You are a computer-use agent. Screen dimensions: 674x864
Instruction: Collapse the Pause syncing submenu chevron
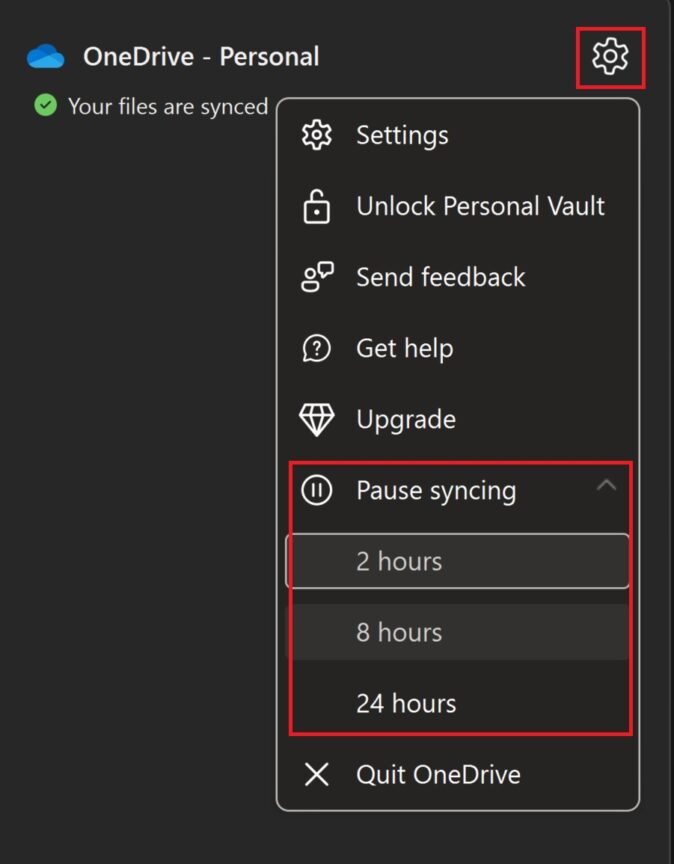(x=608, y=483)
